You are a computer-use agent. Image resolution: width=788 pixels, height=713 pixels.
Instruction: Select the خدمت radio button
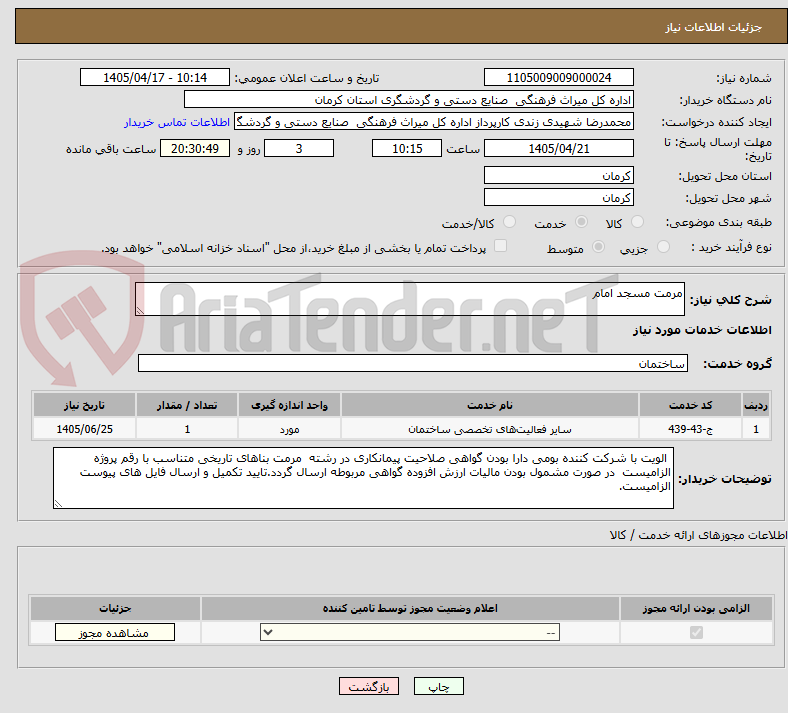(581, 222)
